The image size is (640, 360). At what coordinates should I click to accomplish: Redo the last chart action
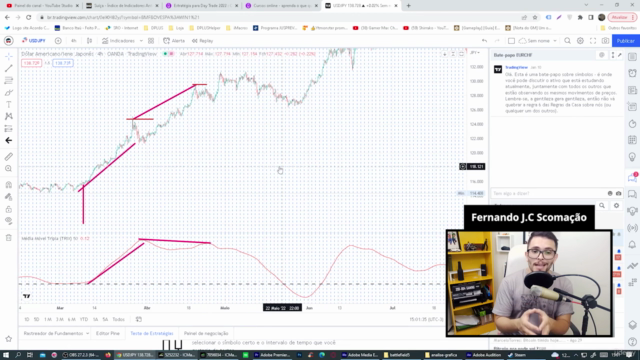497,41
